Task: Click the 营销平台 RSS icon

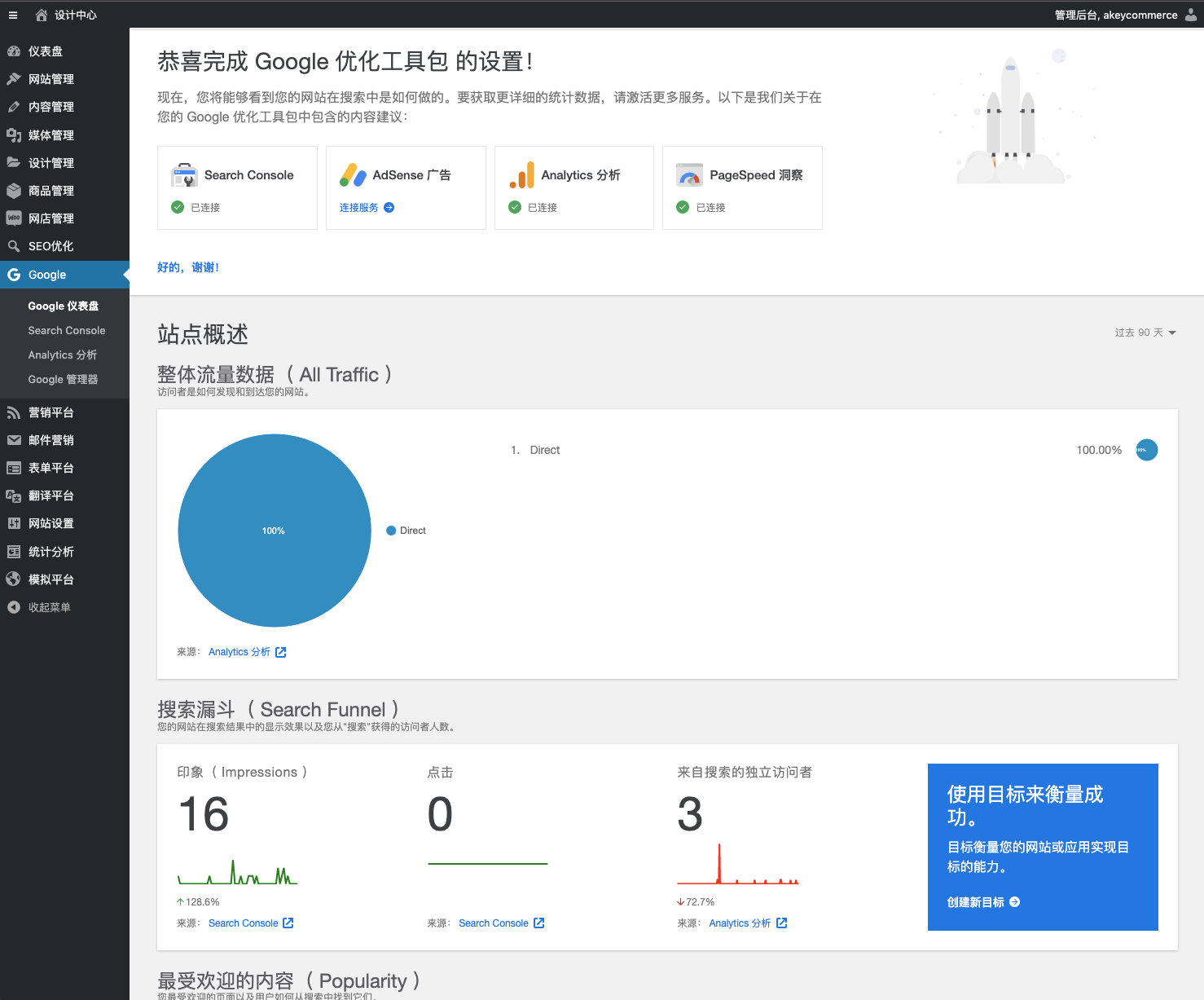Action: tap(14, 412)
